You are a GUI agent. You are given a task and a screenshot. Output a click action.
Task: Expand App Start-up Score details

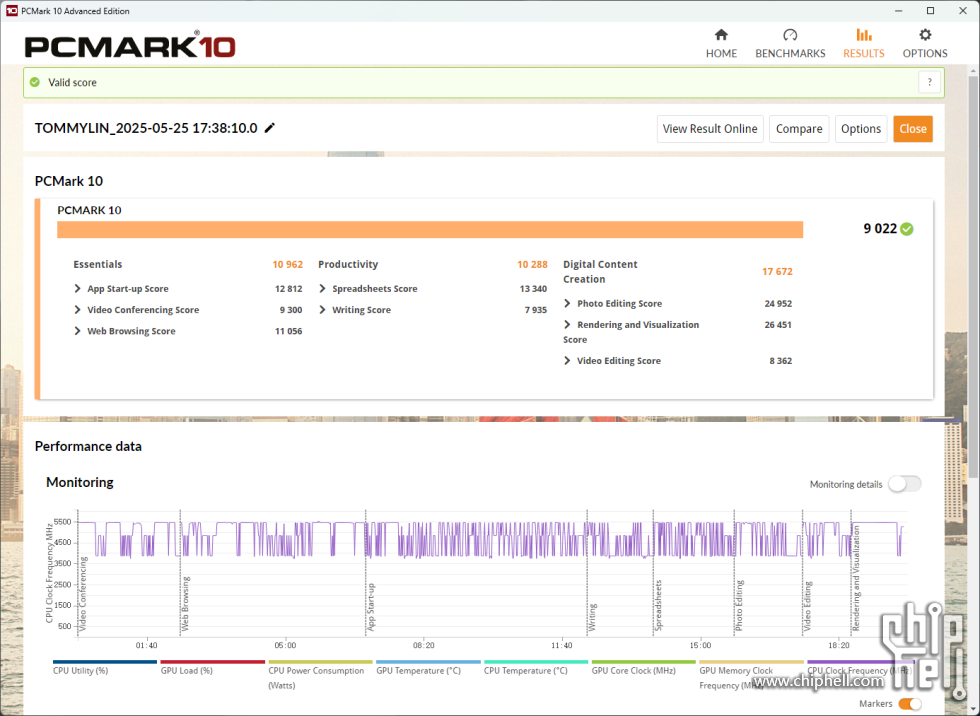[77, 289]
